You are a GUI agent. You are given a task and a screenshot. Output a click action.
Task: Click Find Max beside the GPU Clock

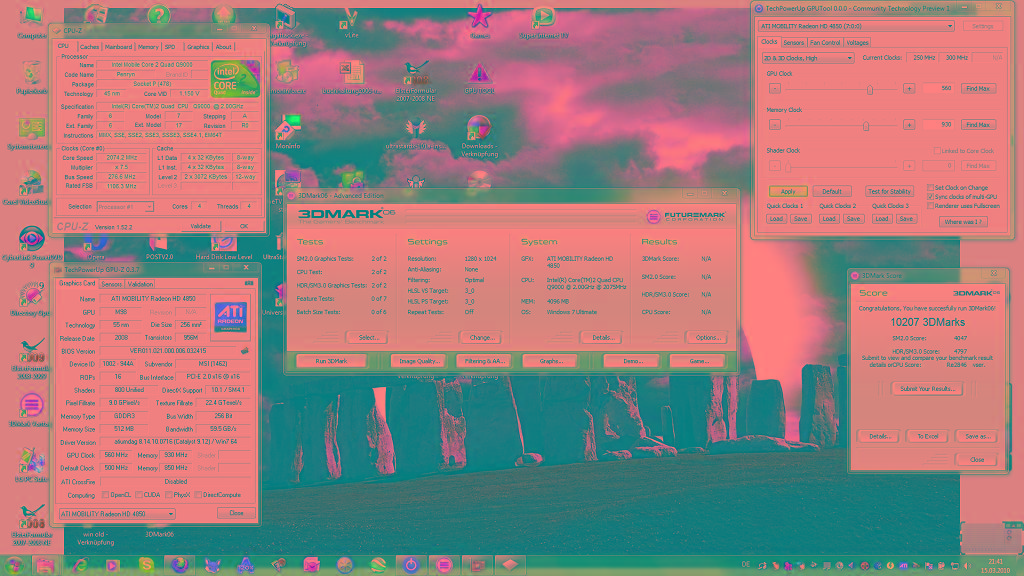[978, 88]
